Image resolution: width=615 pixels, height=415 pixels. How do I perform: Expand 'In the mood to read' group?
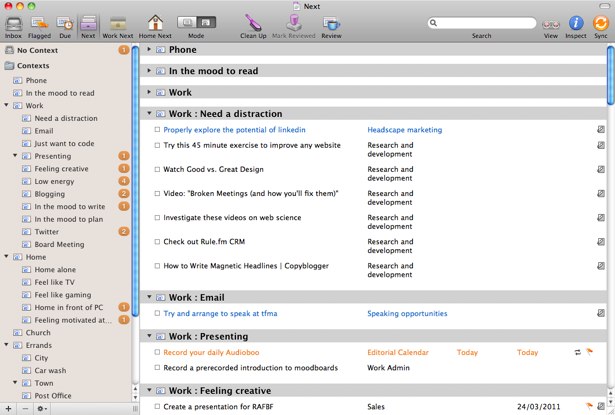pyautogui.click(x=149, y=71)
